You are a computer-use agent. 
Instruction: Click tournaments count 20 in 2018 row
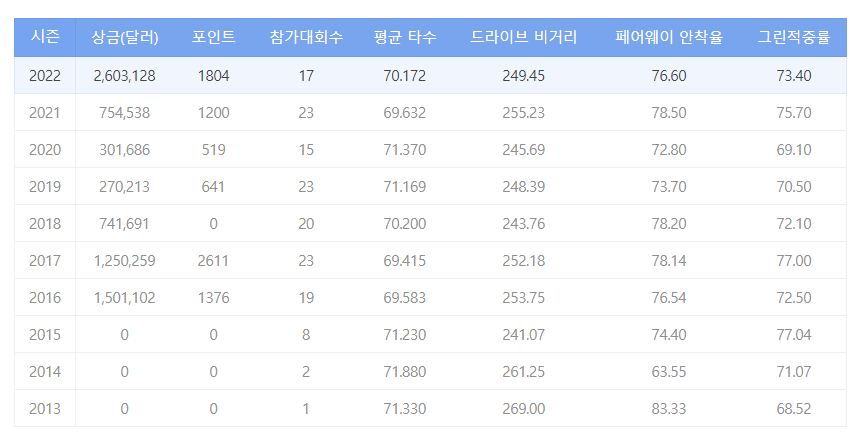(306, 223)
